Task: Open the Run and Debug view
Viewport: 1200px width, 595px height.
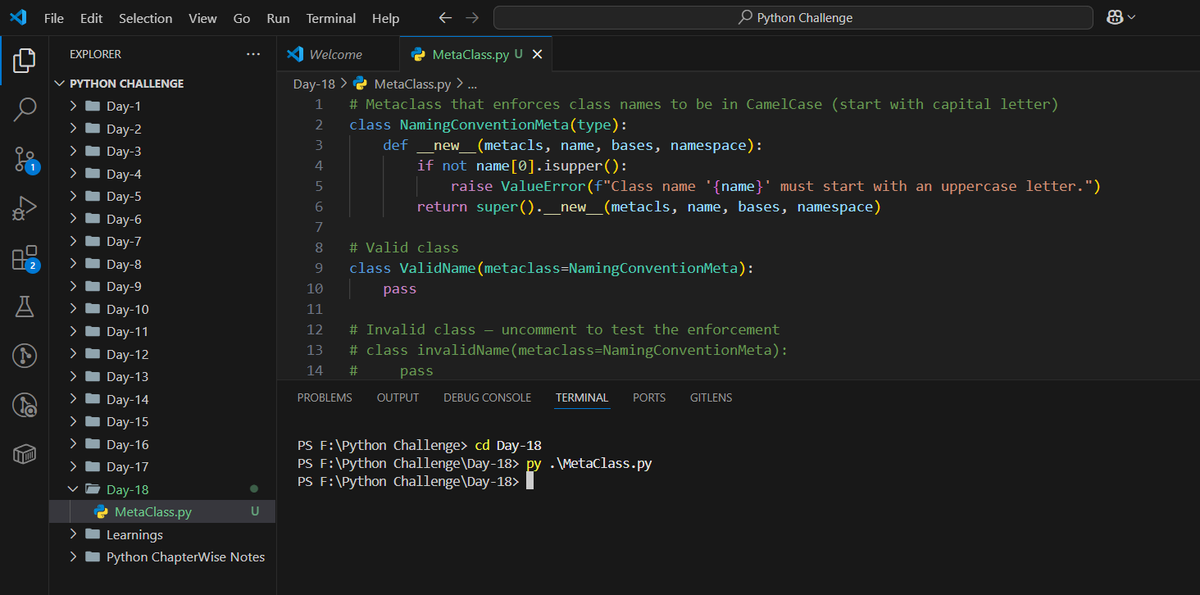Action: pos(25,208)
